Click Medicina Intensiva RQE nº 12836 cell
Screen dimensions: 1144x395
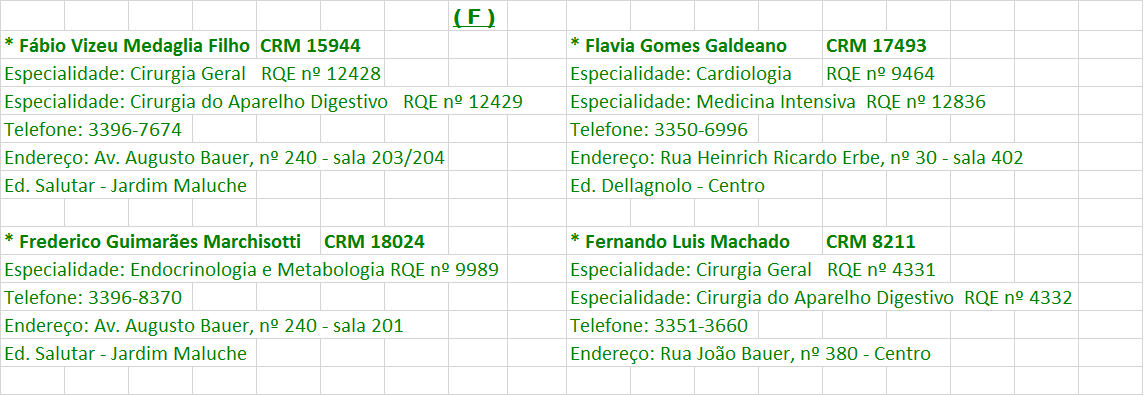(778, 101)
